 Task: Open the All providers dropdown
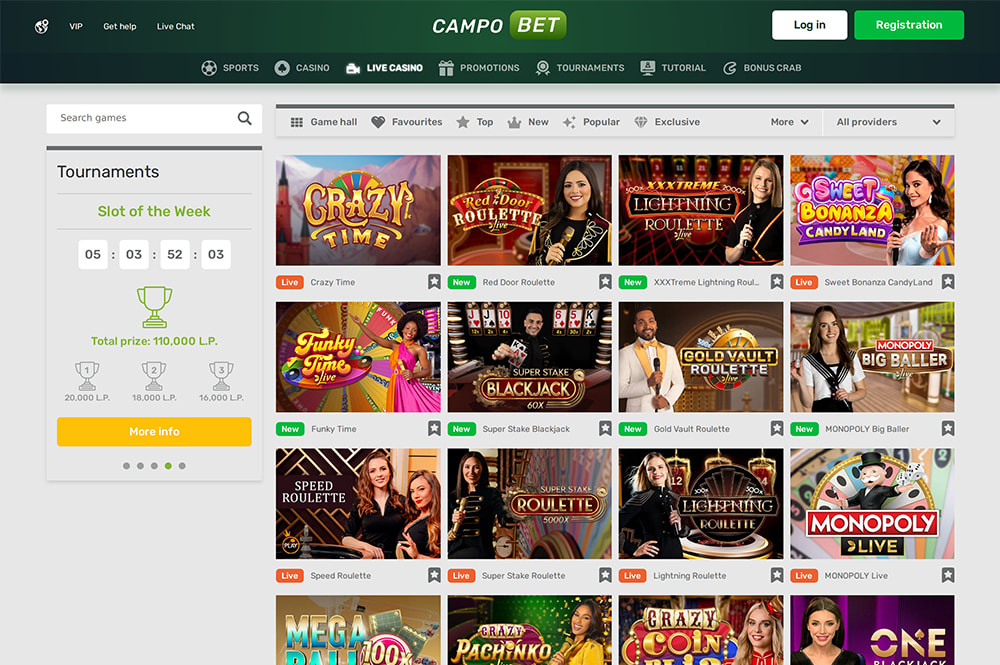tap(888, 122)
